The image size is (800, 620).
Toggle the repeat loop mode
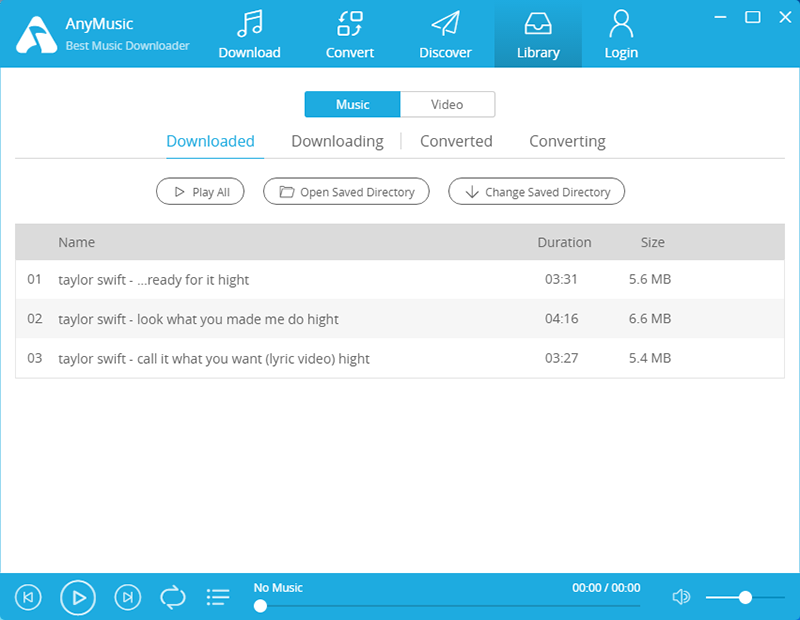tap(173, 597)
